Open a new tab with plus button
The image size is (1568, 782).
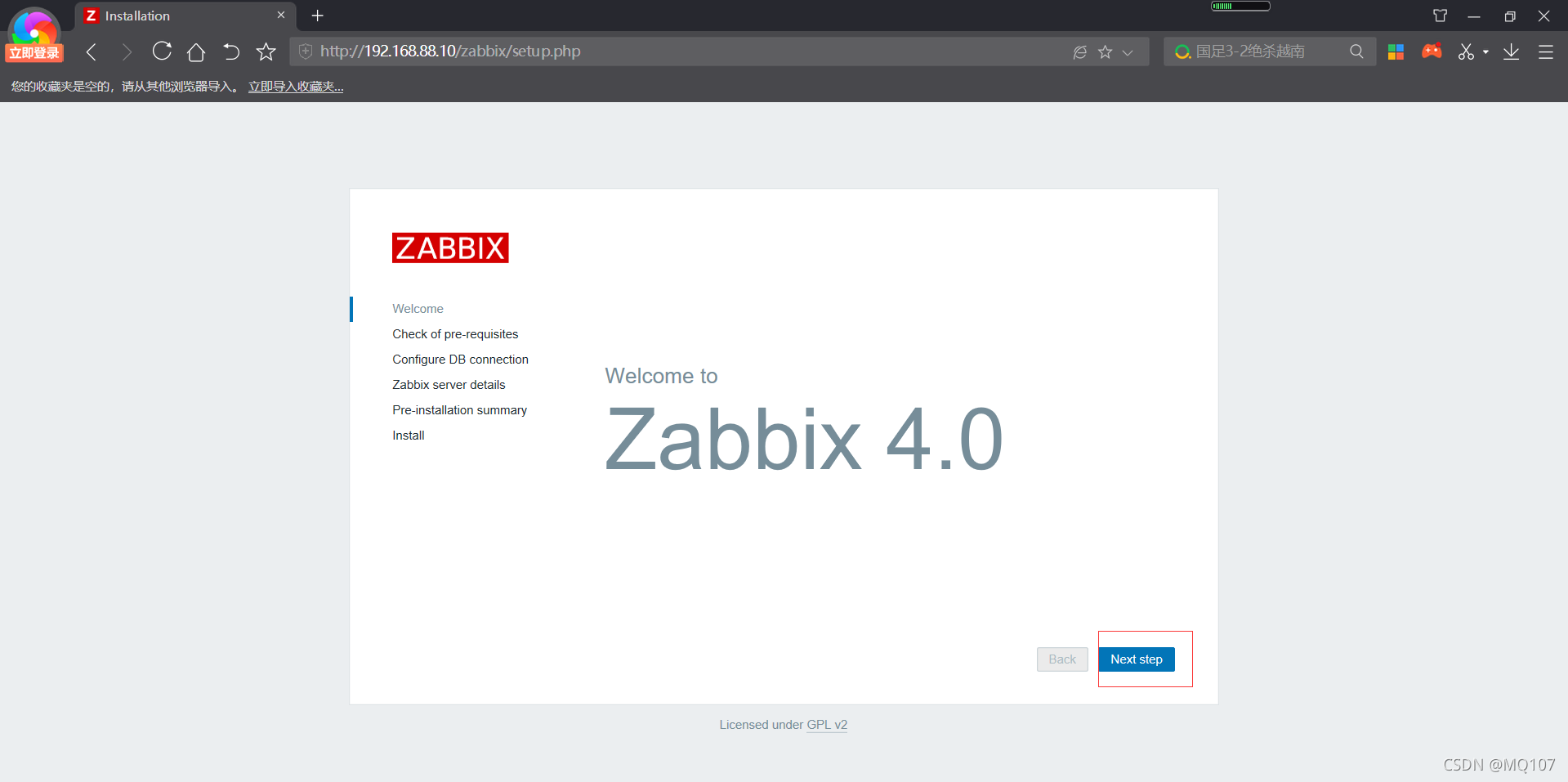click(x=318, y=16)
